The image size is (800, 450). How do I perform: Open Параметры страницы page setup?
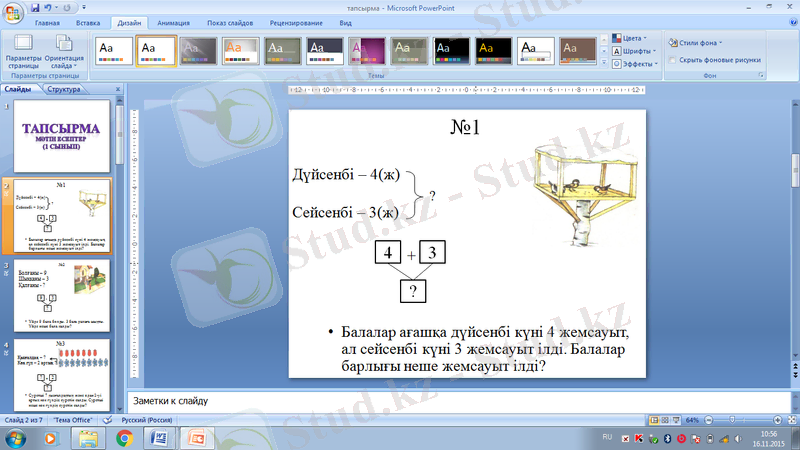23,52
